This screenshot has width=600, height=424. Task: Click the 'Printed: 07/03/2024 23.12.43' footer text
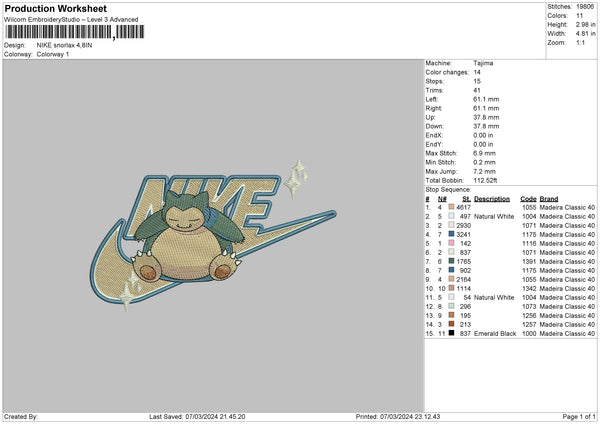(x=398, y=416)
